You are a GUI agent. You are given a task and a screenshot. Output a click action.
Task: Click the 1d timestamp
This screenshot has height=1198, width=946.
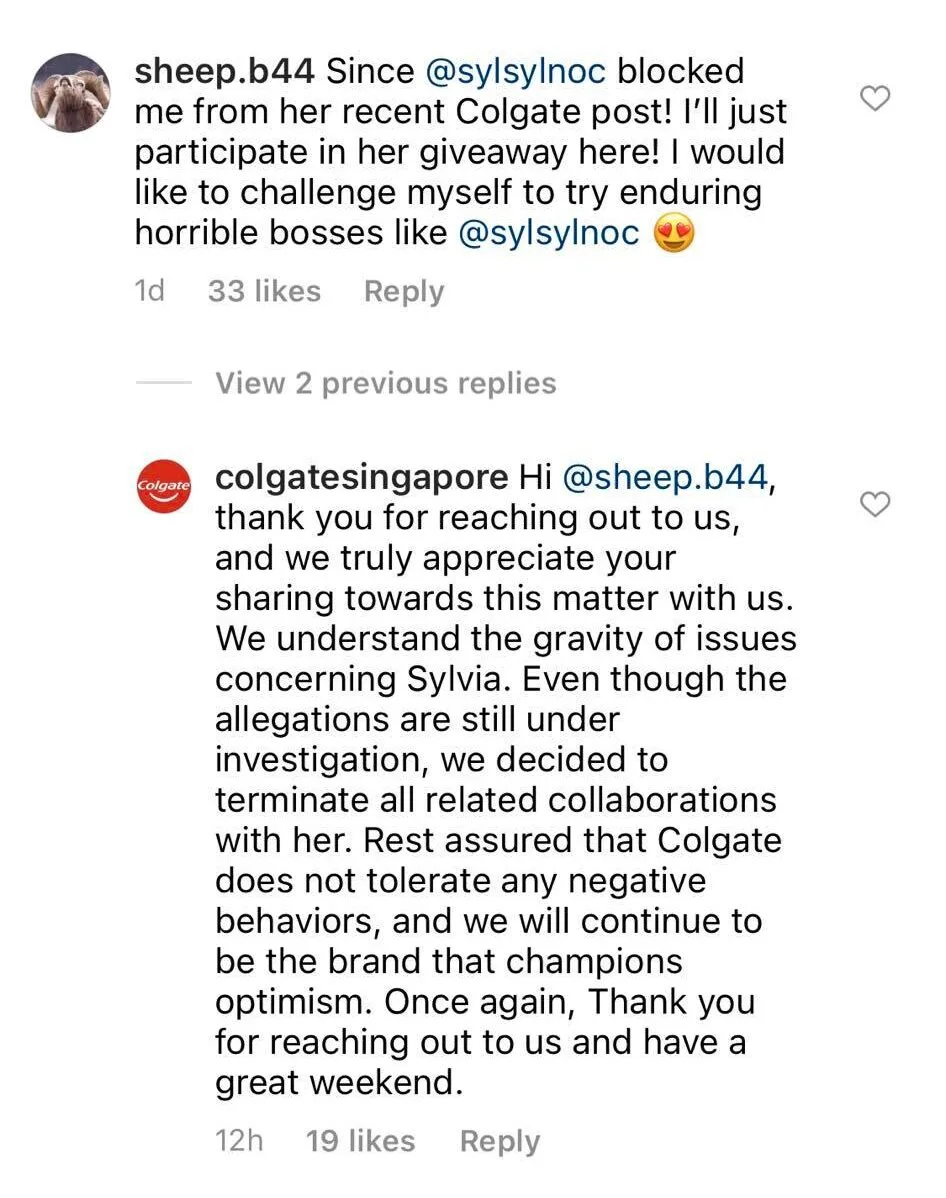(x=149, y=292)
